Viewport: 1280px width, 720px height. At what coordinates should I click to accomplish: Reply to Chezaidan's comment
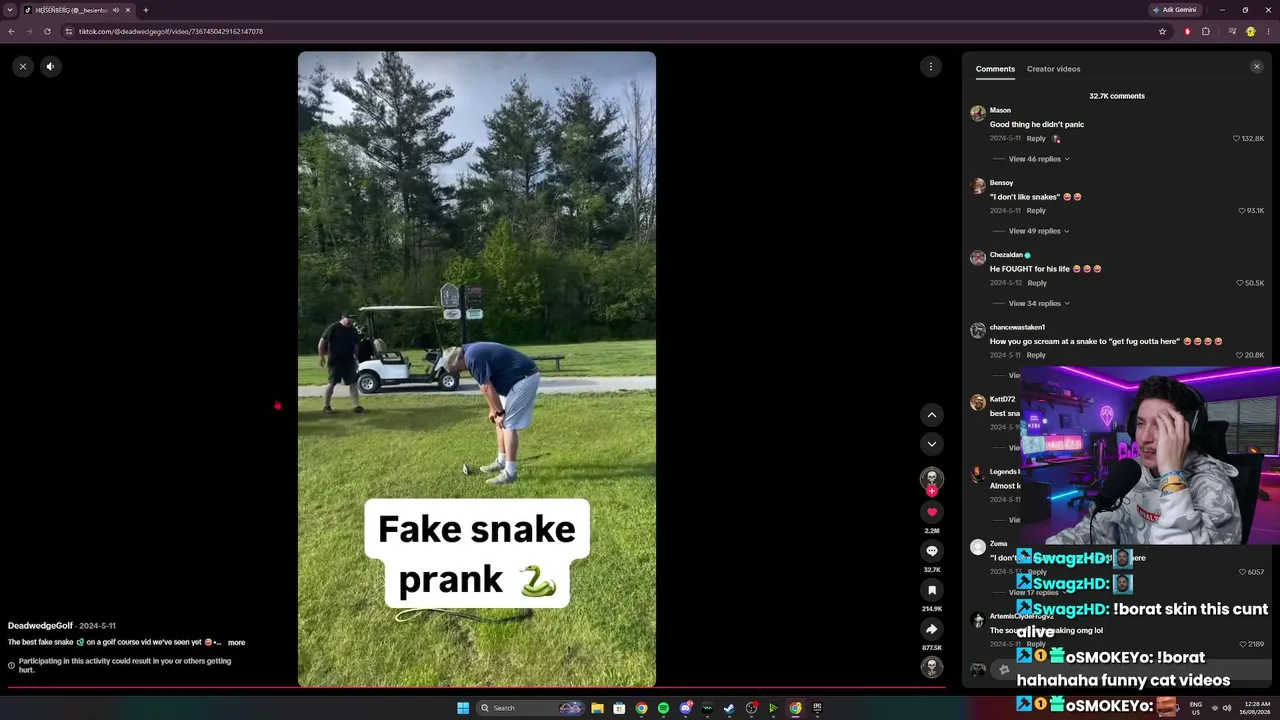(x=1037, y=283)
